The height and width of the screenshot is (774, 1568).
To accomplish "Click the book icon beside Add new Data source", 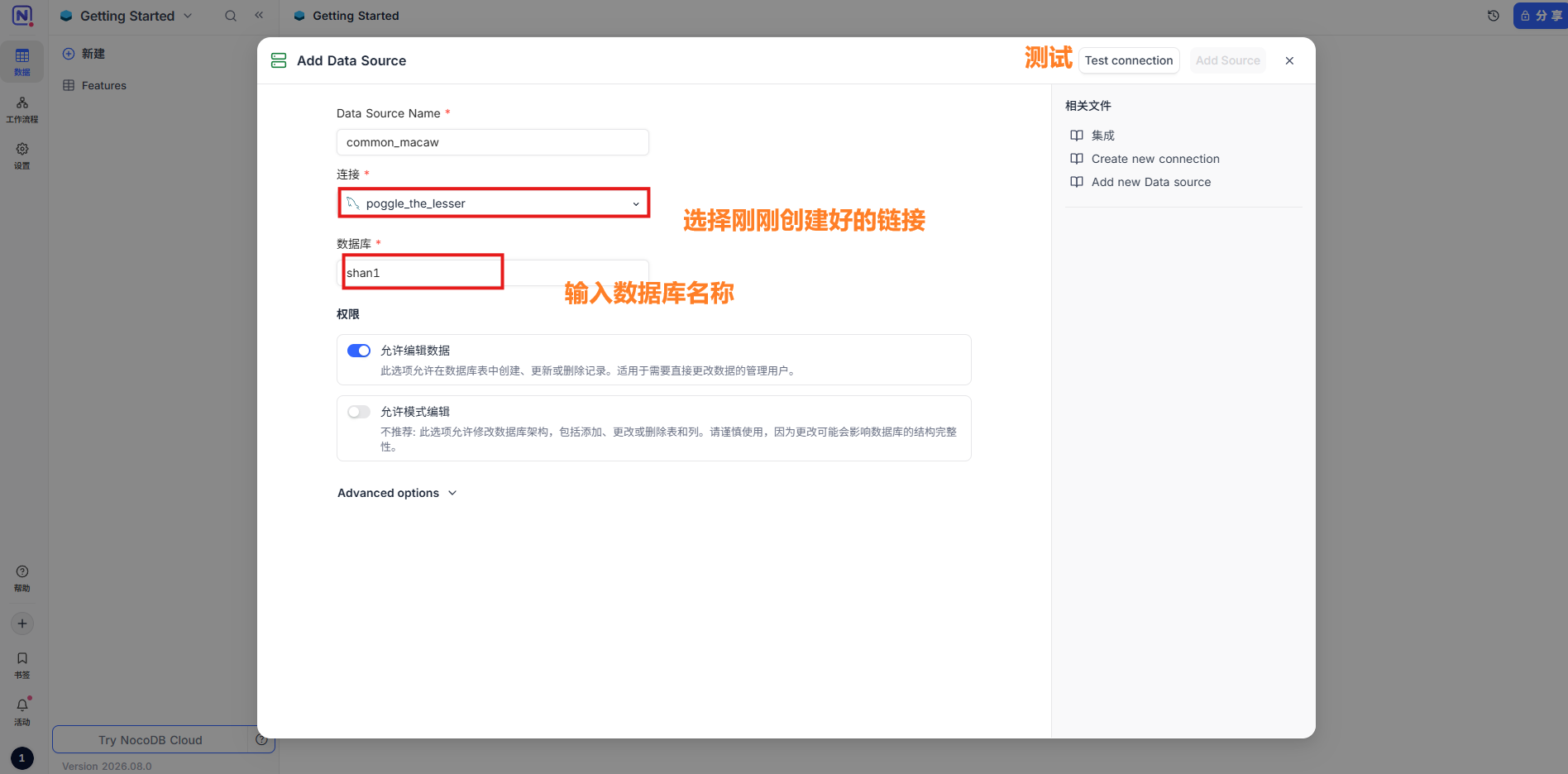I will (x=1077, y=182).
